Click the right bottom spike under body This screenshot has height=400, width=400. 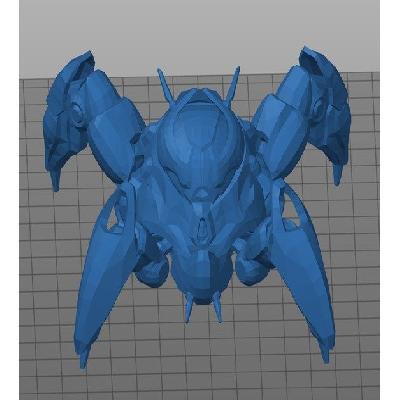point(217,307)
